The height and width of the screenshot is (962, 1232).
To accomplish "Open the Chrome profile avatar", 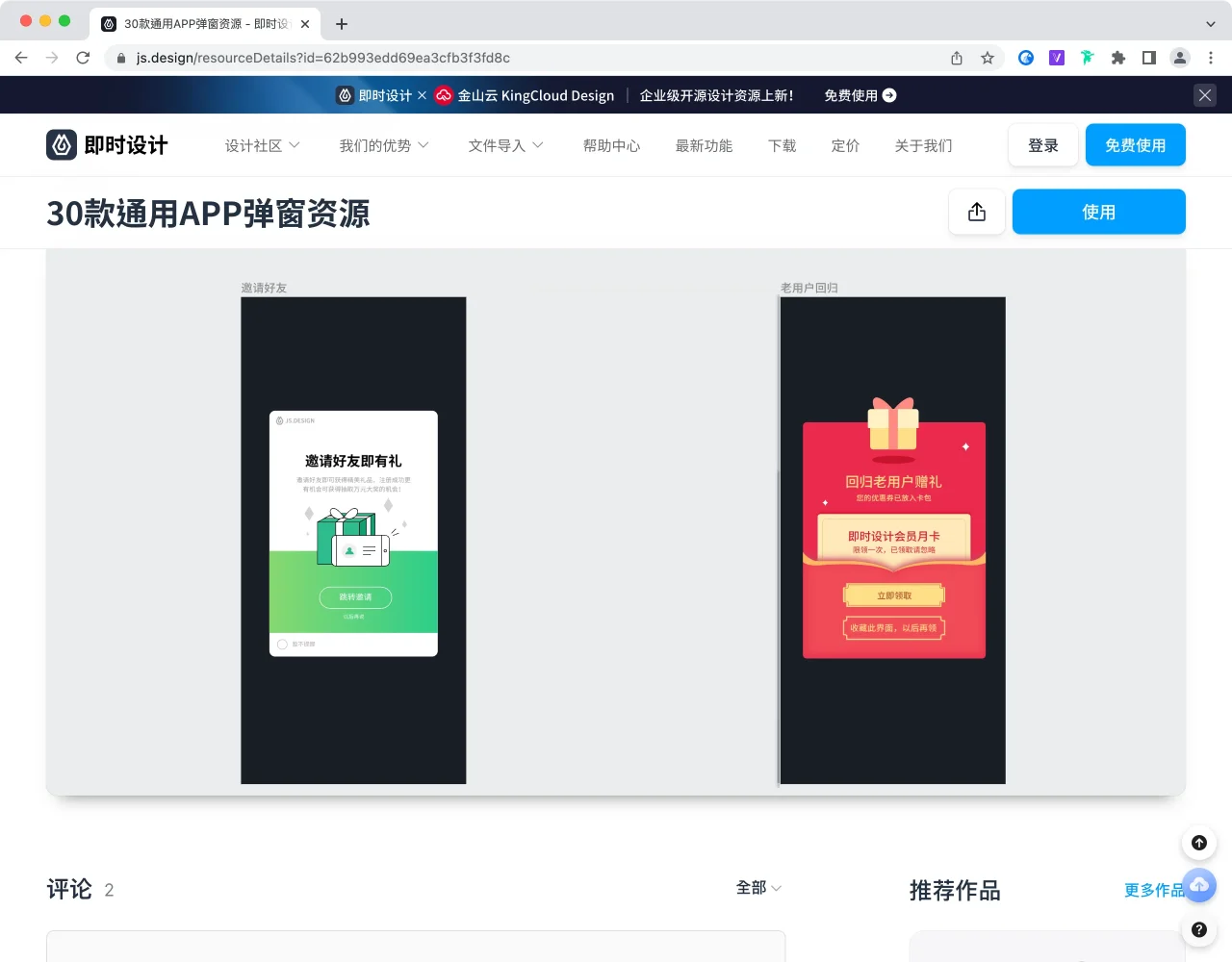I will coord(1180,58).
